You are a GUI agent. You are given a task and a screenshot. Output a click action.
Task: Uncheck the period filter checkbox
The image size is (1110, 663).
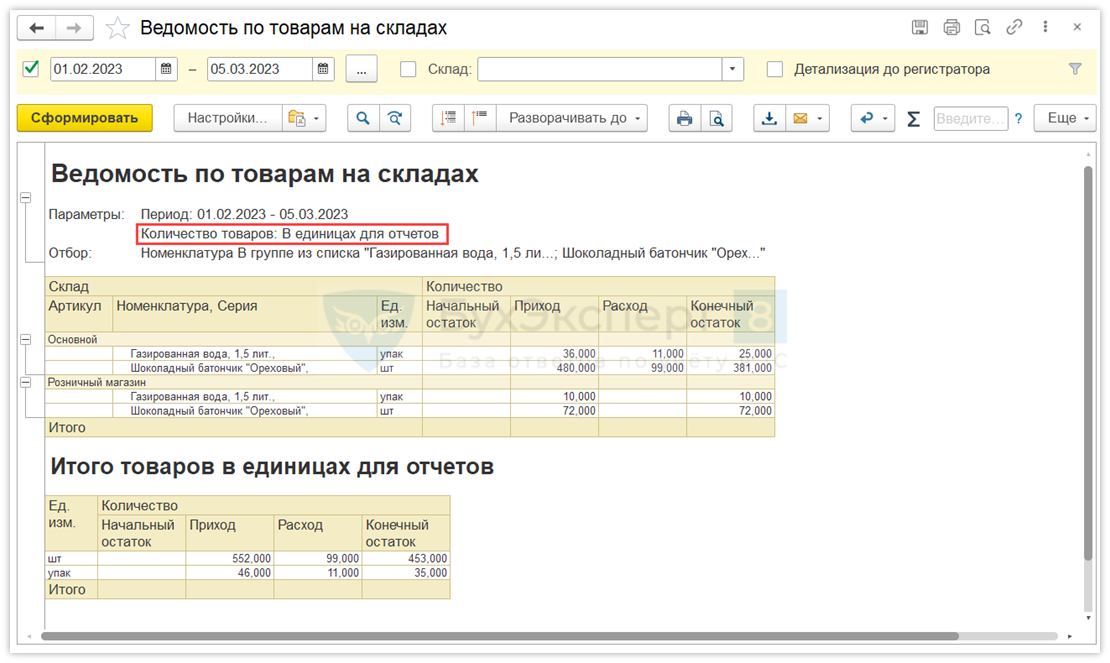(31, 69)
